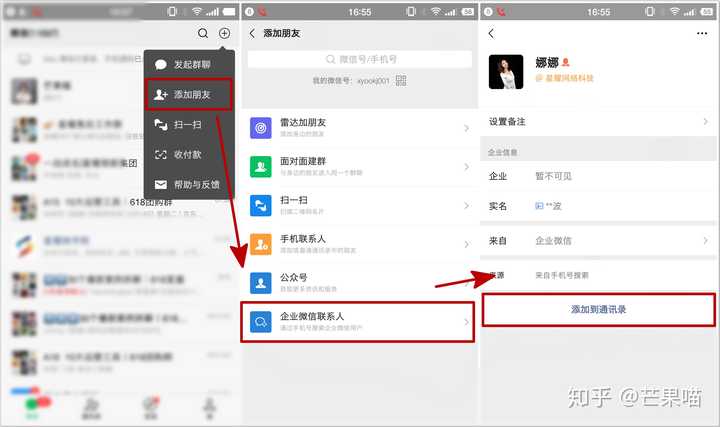Open 帮助与反馈 menu entry

189,185
